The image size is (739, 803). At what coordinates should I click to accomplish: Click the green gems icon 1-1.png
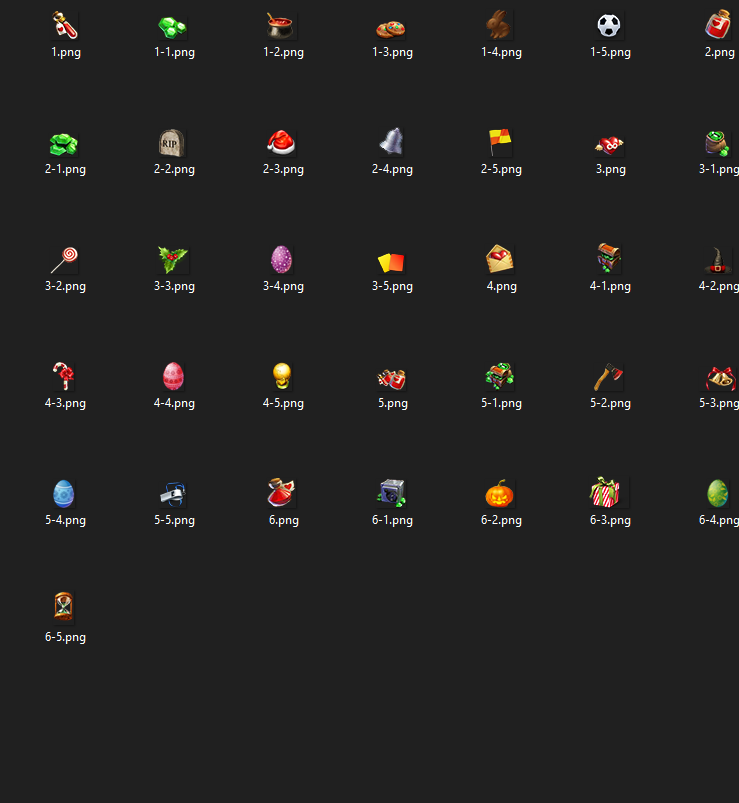point(173,27)
